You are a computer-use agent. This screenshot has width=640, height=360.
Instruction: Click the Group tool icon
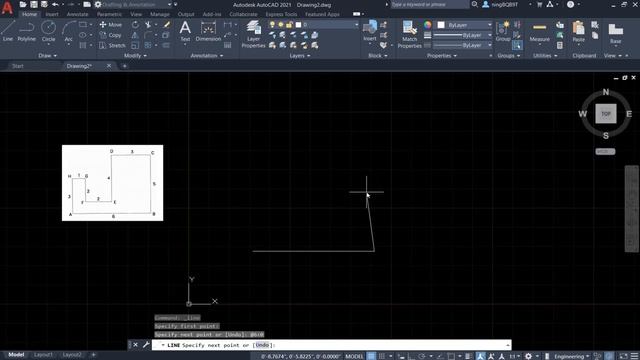coord(503,31)
